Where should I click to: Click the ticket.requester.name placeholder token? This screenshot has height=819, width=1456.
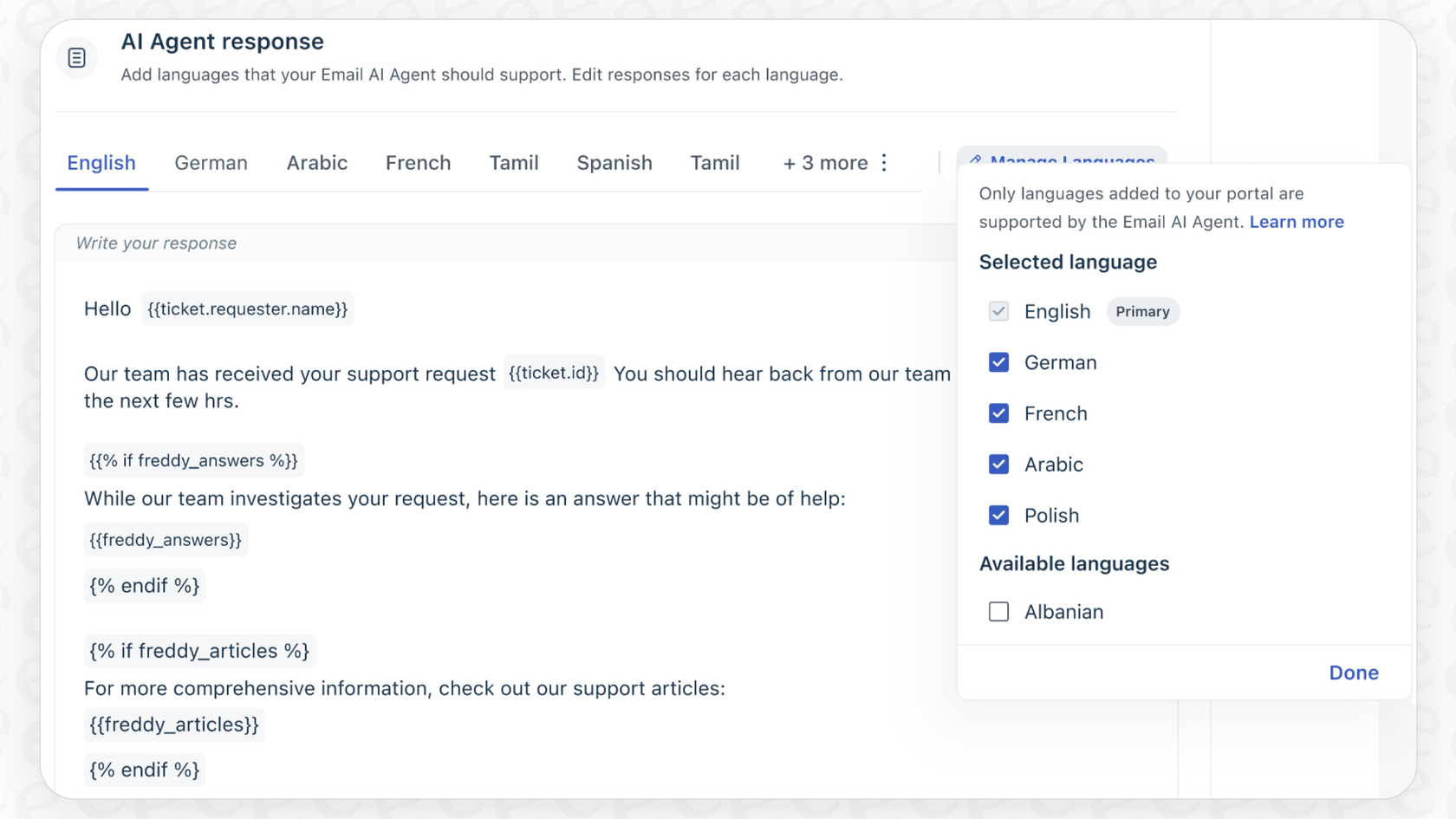(x=248, y=309)
